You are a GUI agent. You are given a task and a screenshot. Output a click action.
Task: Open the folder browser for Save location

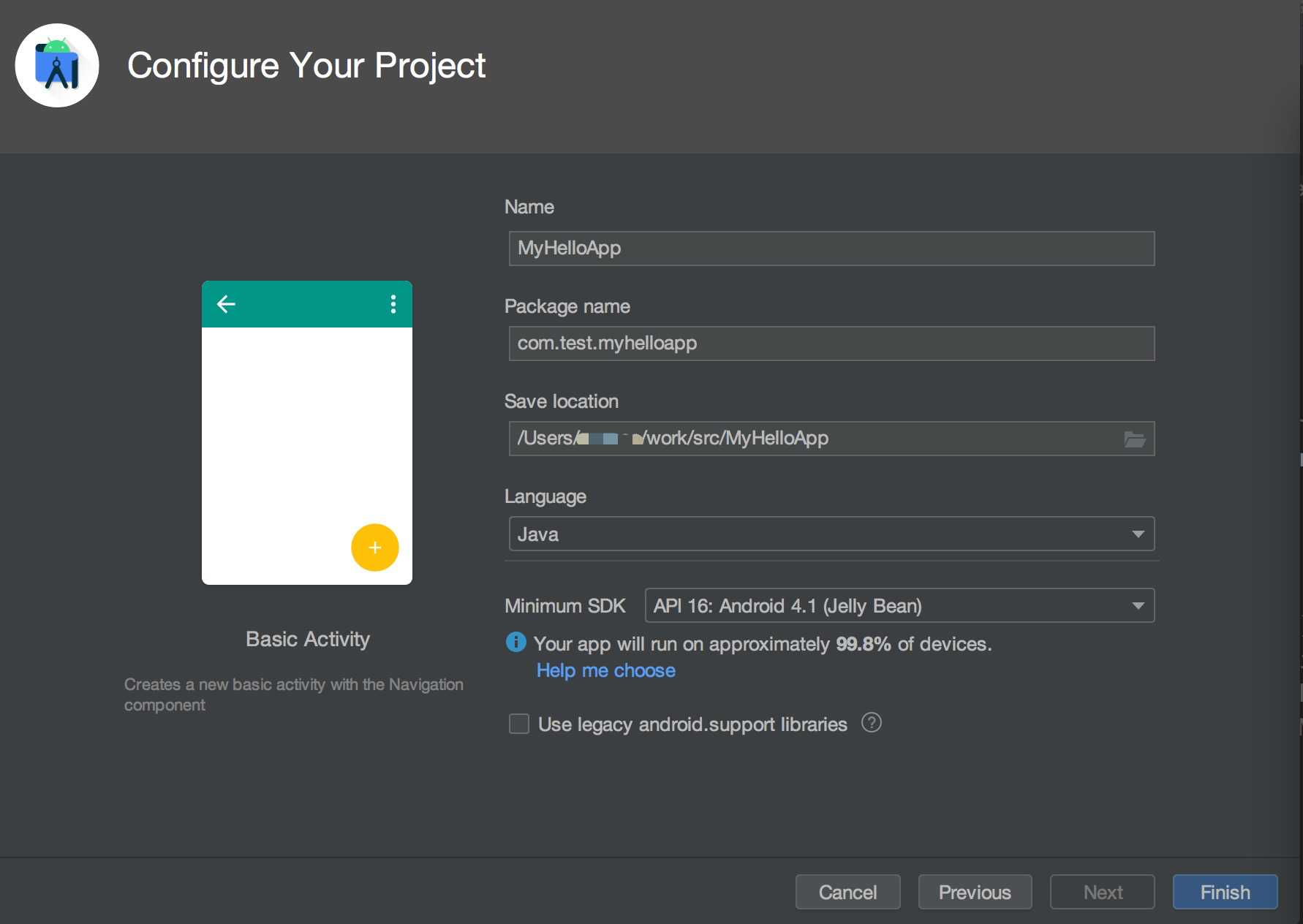tap(1134, 439)
